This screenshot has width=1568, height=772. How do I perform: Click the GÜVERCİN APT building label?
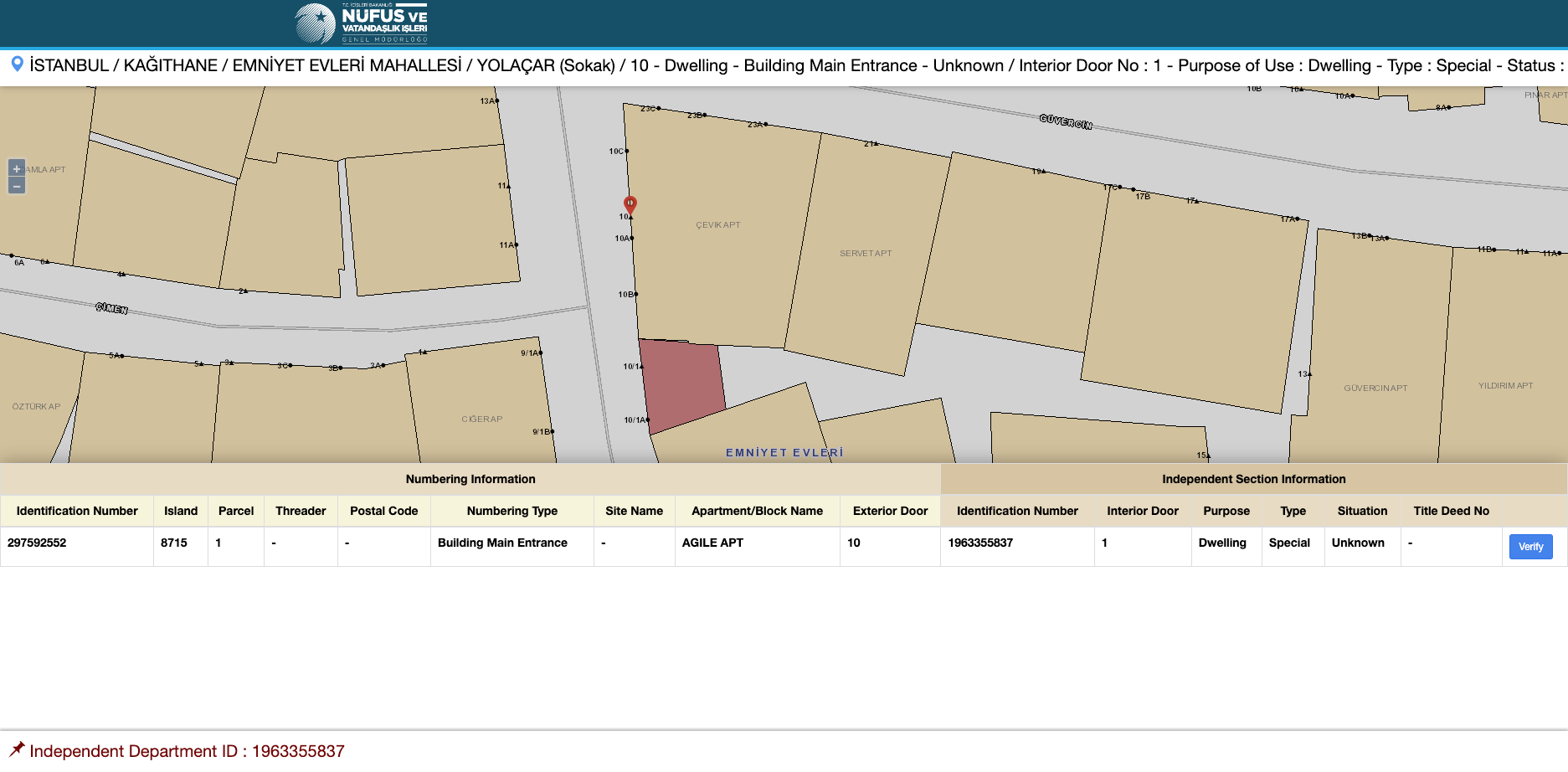point(1375,389)
